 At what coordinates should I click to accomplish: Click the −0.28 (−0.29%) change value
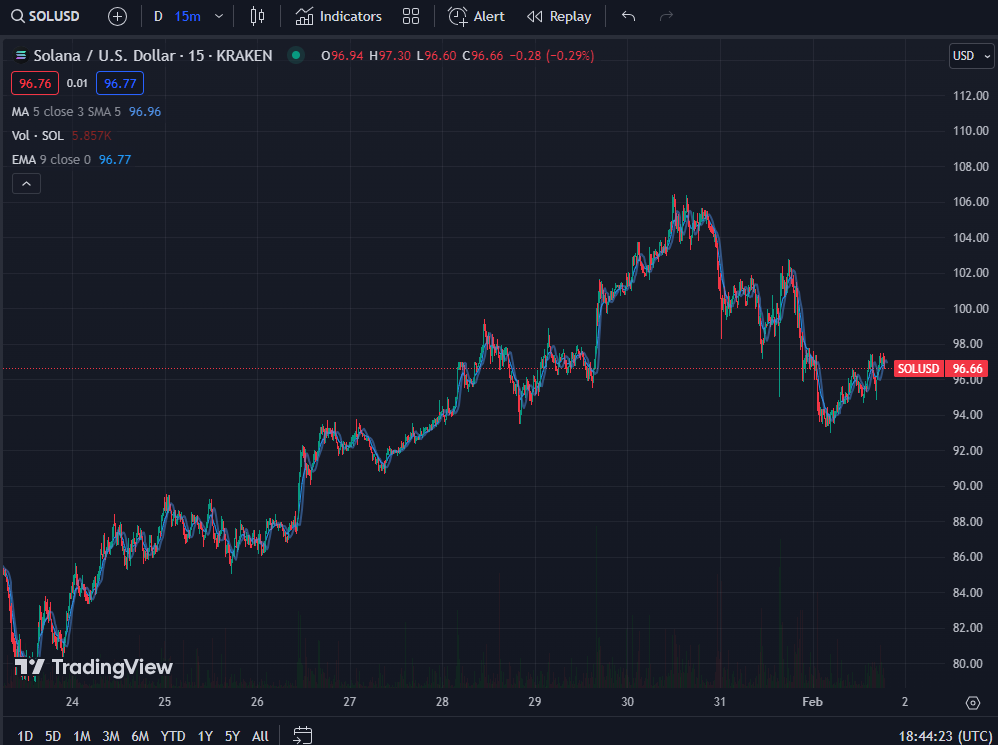pos(552,56)
